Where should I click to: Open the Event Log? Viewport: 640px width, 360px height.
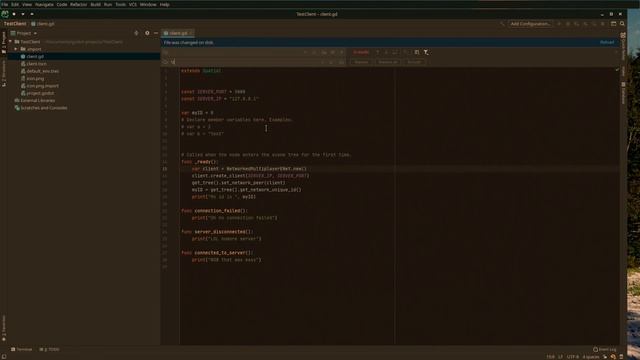pos(605,349)
